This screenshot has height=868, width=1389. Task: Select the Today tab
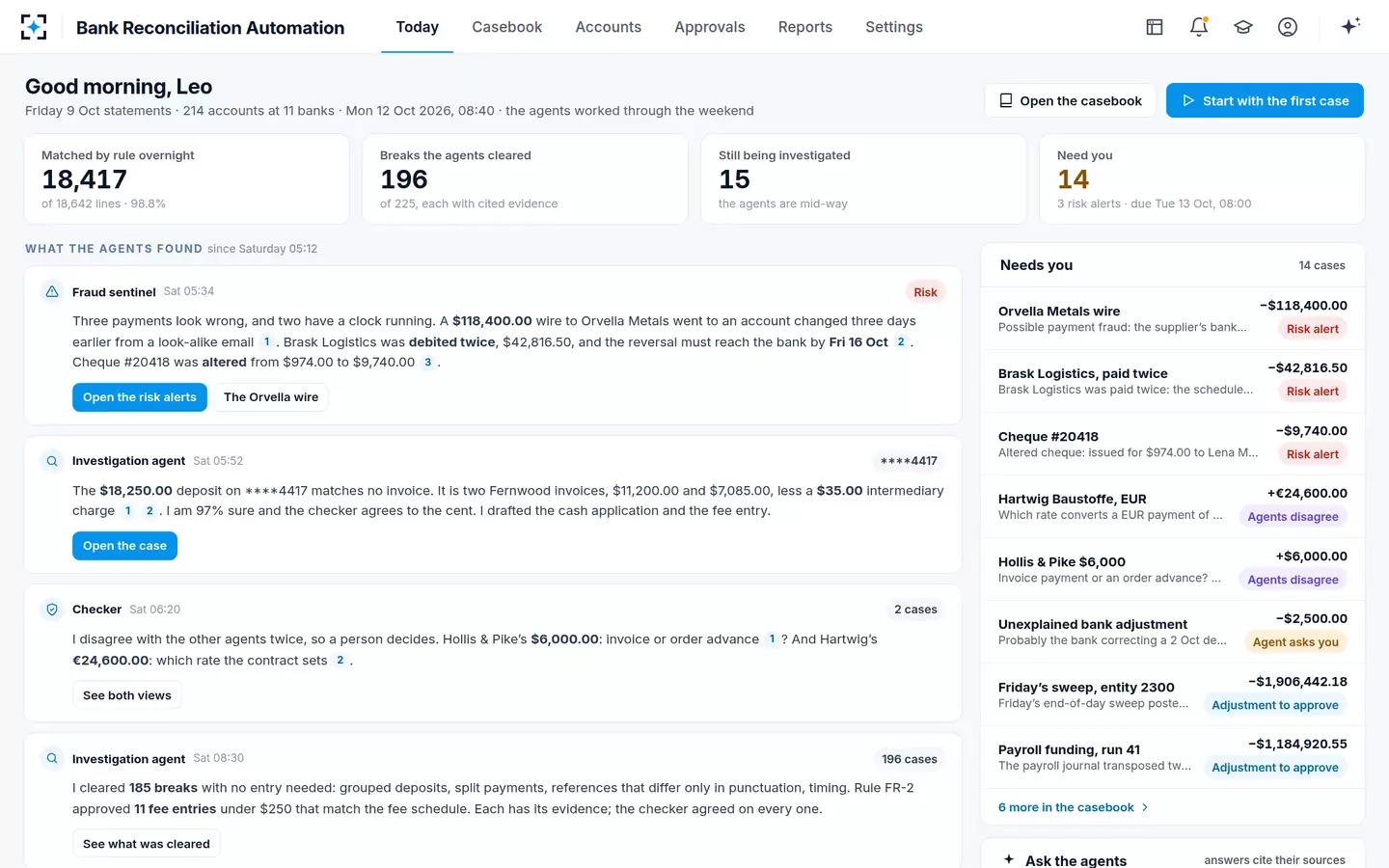(418, 27)
